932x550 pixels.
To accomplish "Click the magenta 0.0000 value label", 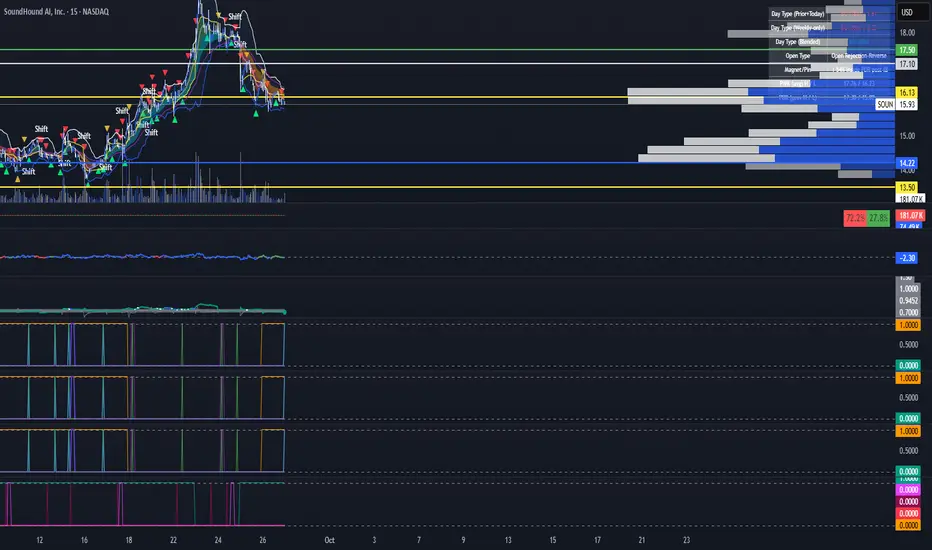I will coord(908,489).
